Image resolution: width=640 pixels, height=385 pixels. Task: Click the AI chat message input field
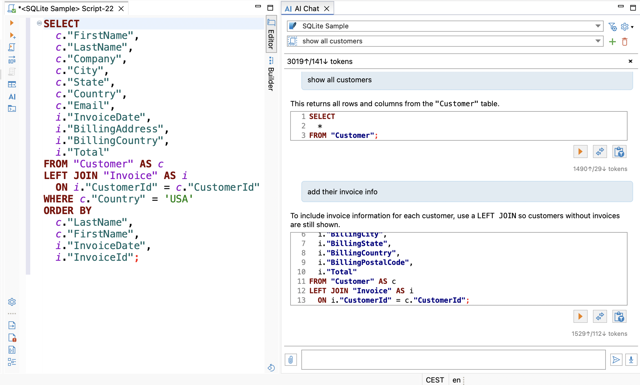(453, 360)
